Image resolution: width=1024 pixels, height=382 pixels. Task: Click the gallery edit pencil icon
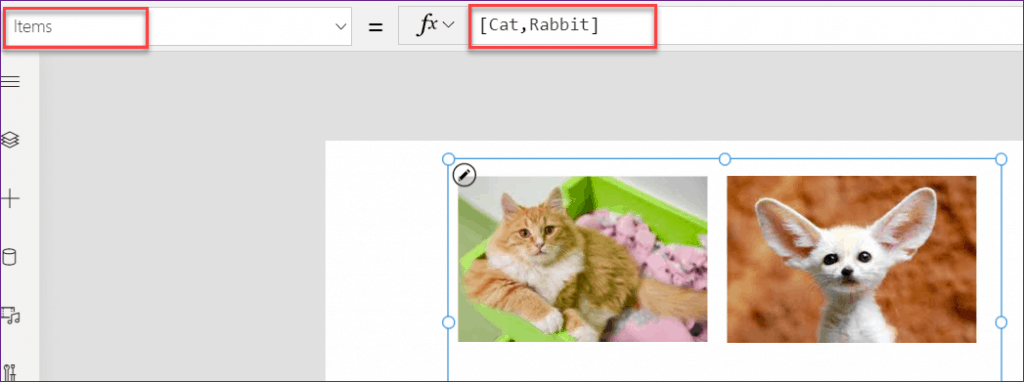pos(464,175)
